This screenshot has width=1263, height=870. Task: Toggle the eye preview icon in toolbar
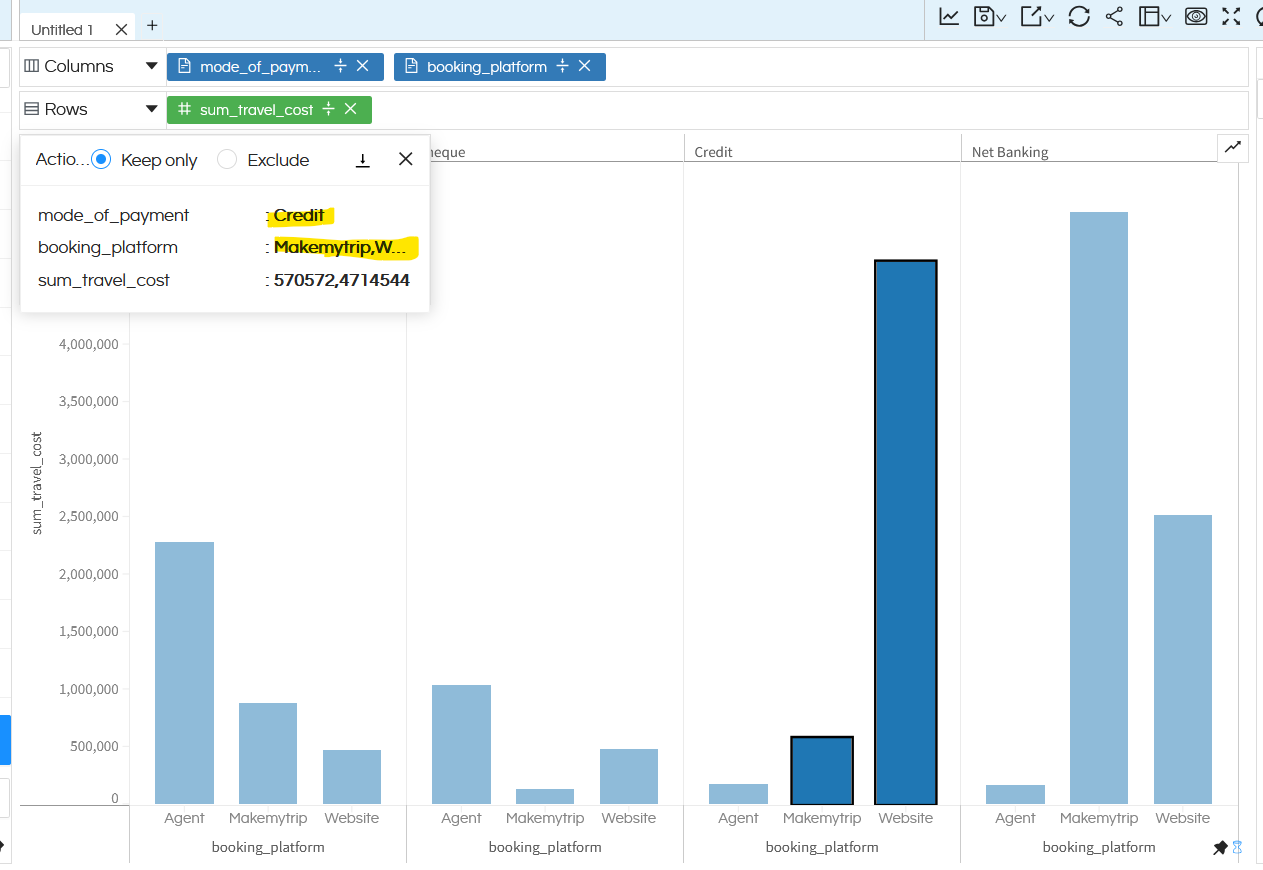pyautogui.click(x=1195, y=16)
